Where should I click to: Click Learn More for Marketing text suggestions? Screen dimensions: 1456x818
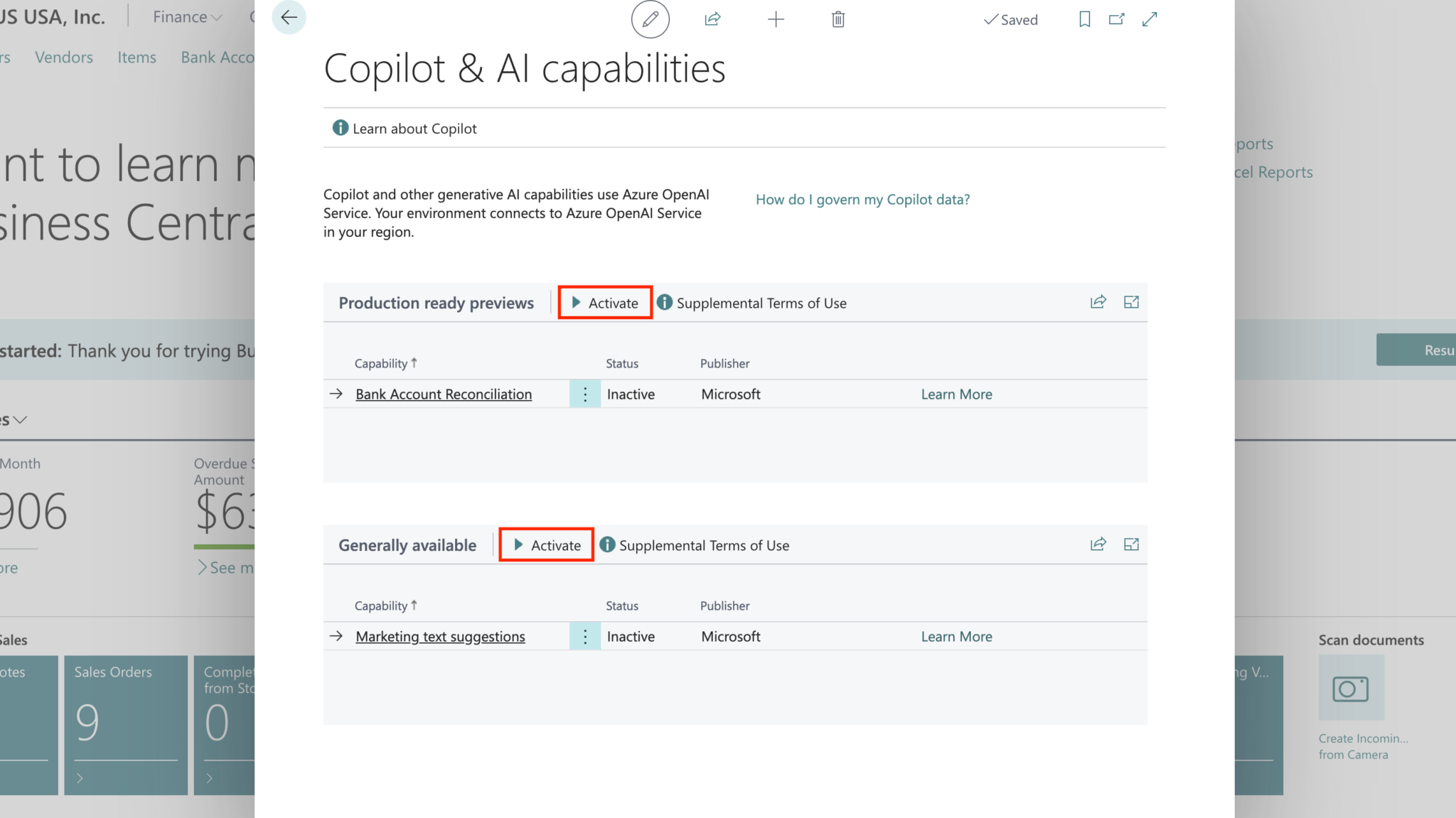click(956, 636)
